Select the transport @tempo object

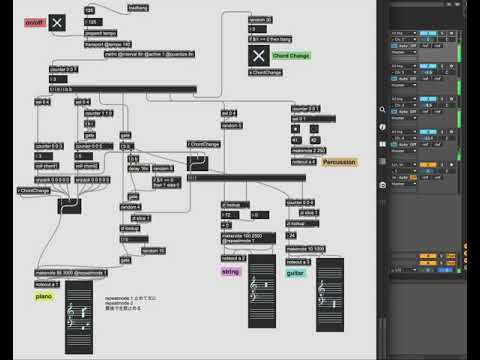(x=108, y=44)
